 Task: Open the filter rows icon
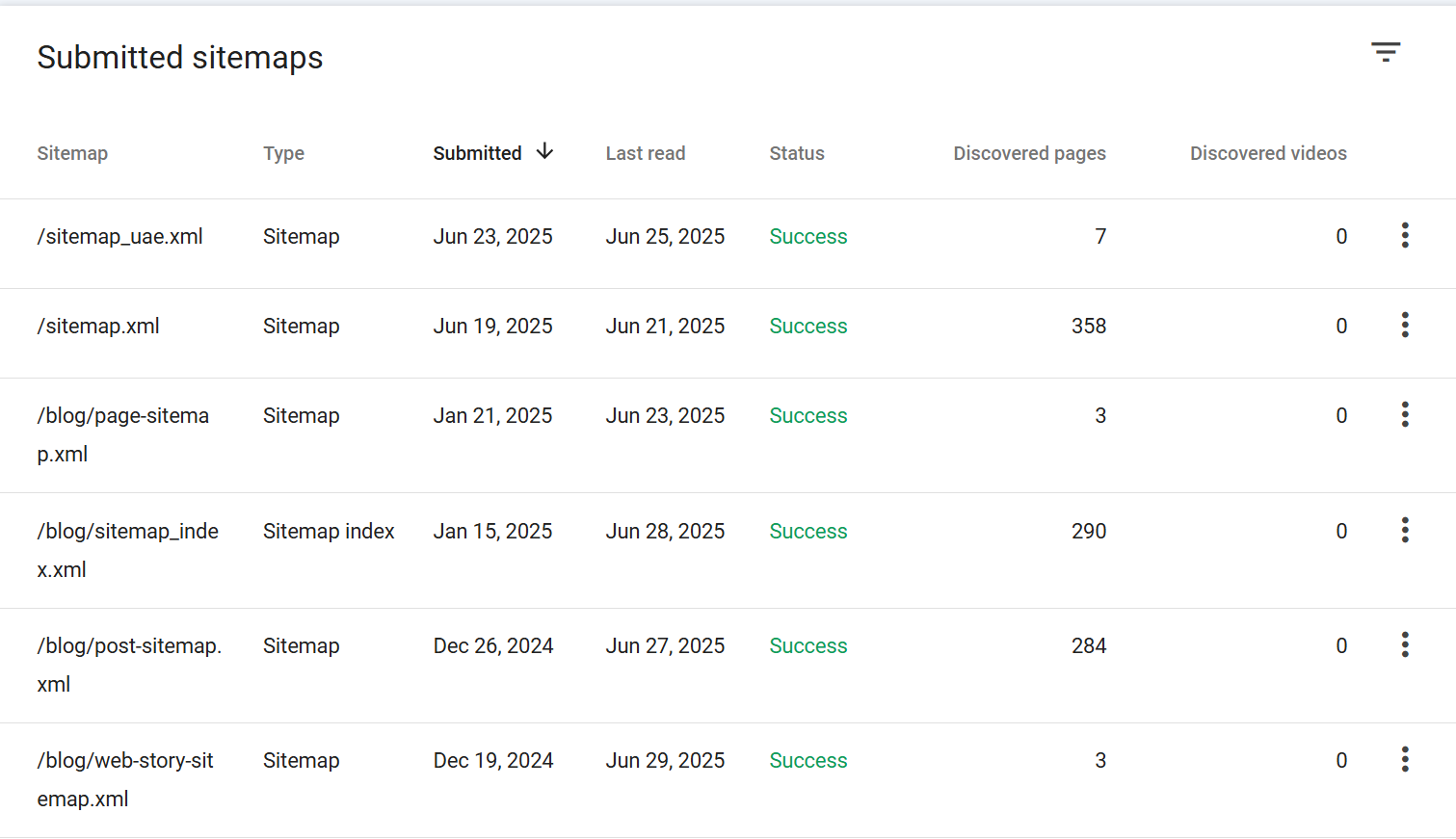[1386, 52]
